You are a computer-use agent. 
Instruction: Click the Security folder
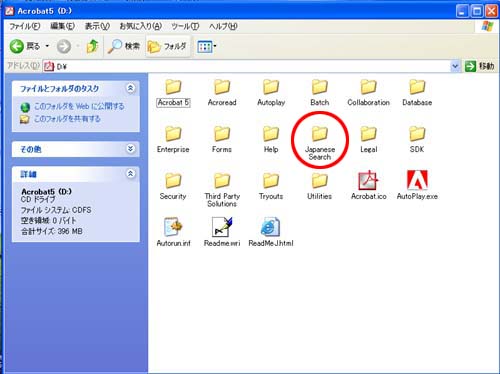click(x=173, y=187)
